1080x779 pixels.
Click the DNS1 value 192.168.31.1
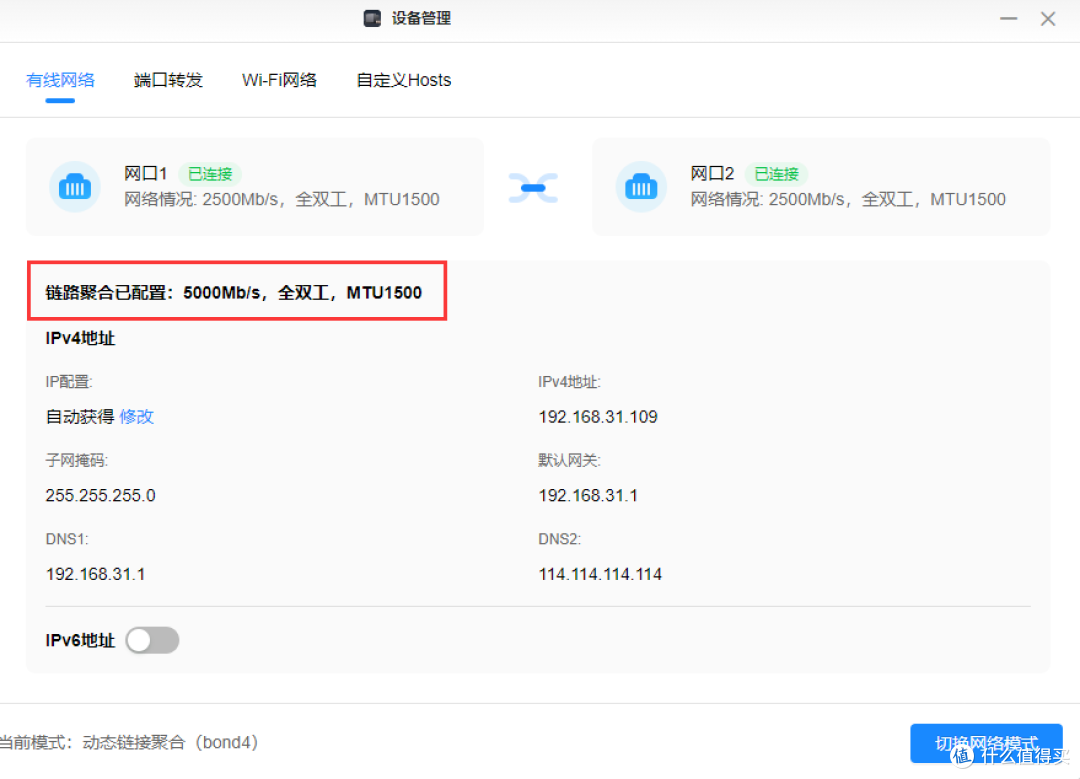[x=96, y=574]
